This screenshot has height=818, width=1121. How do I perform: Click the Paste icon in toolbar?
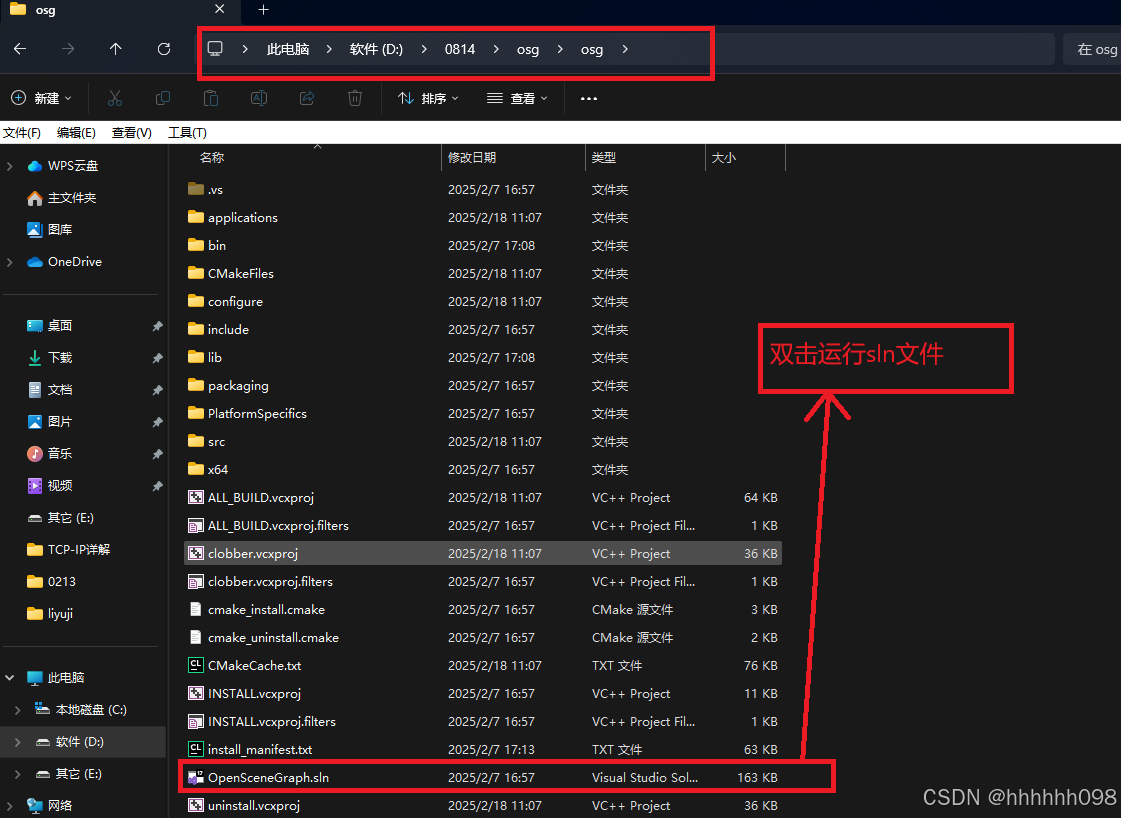pyautogui.click(x=210, y=98)
